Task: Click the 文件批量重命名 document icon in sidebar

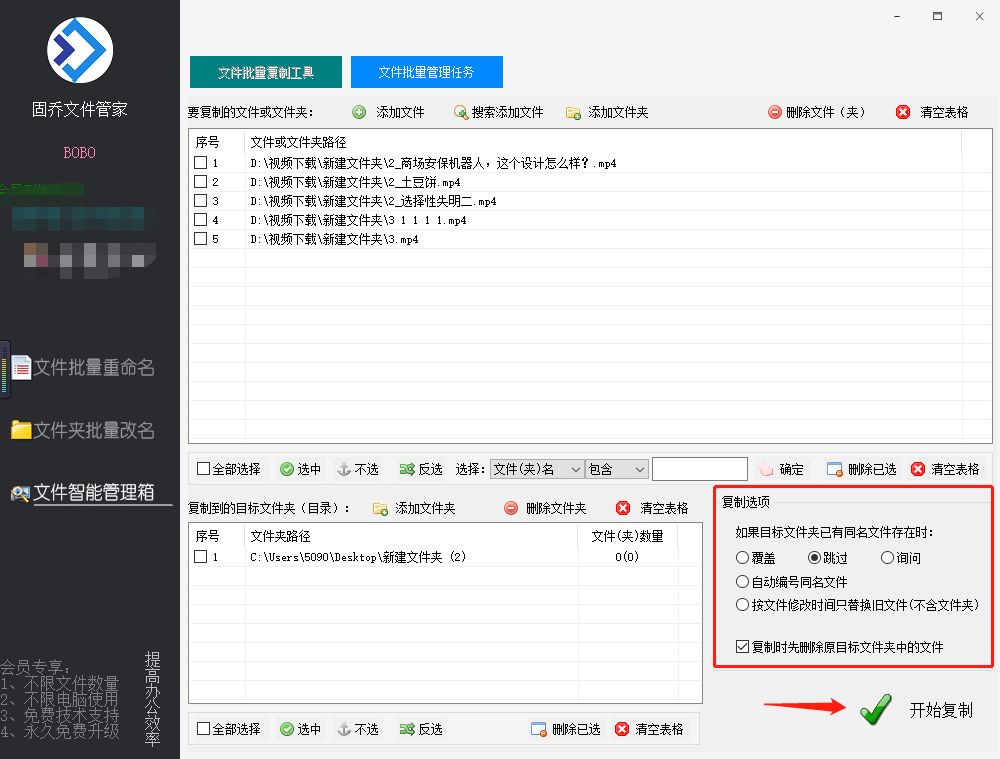Action: (x=21, y=367)
